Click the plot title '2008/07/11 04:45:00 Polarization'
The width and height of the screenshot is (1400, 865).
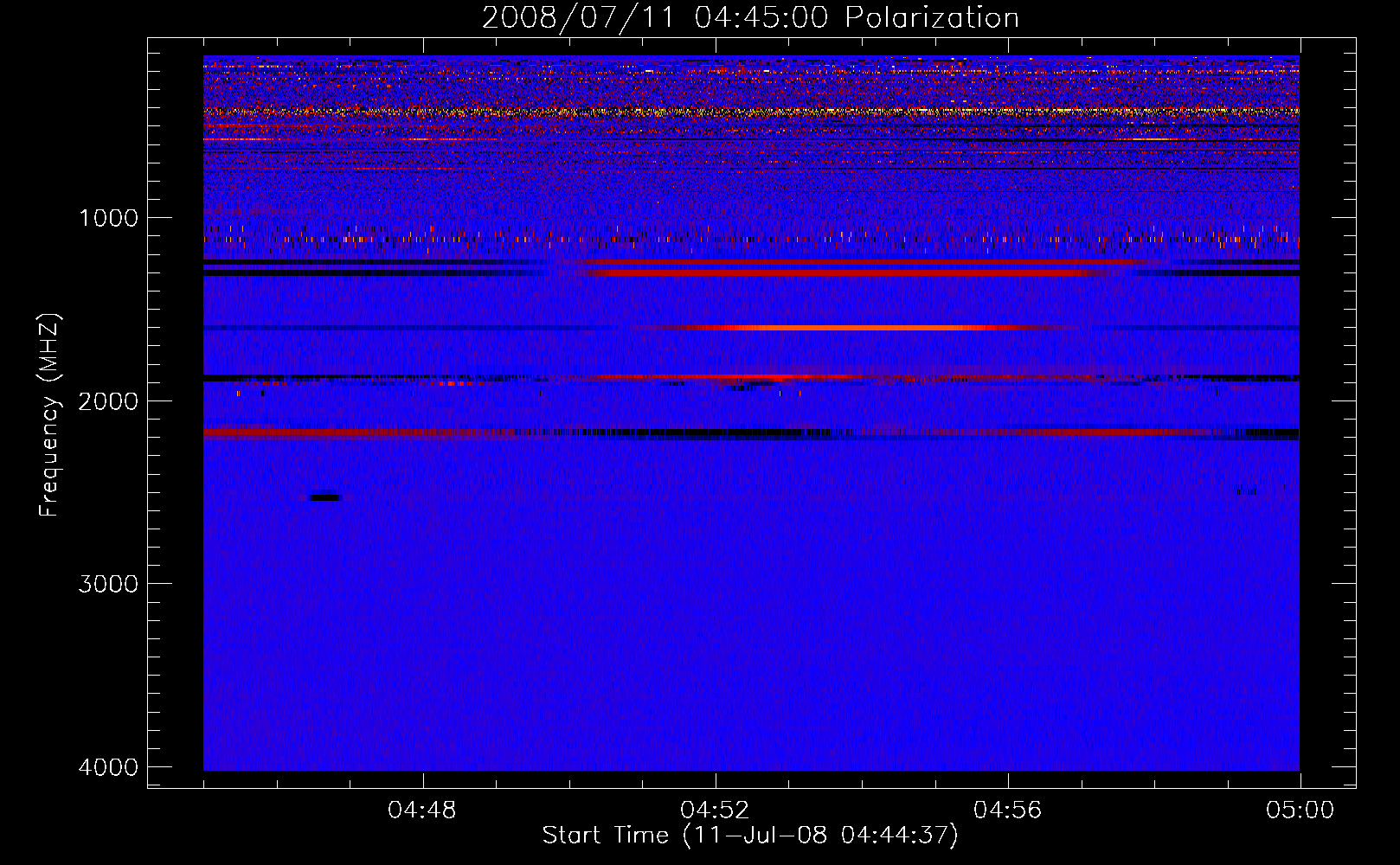tap(750, 17)
